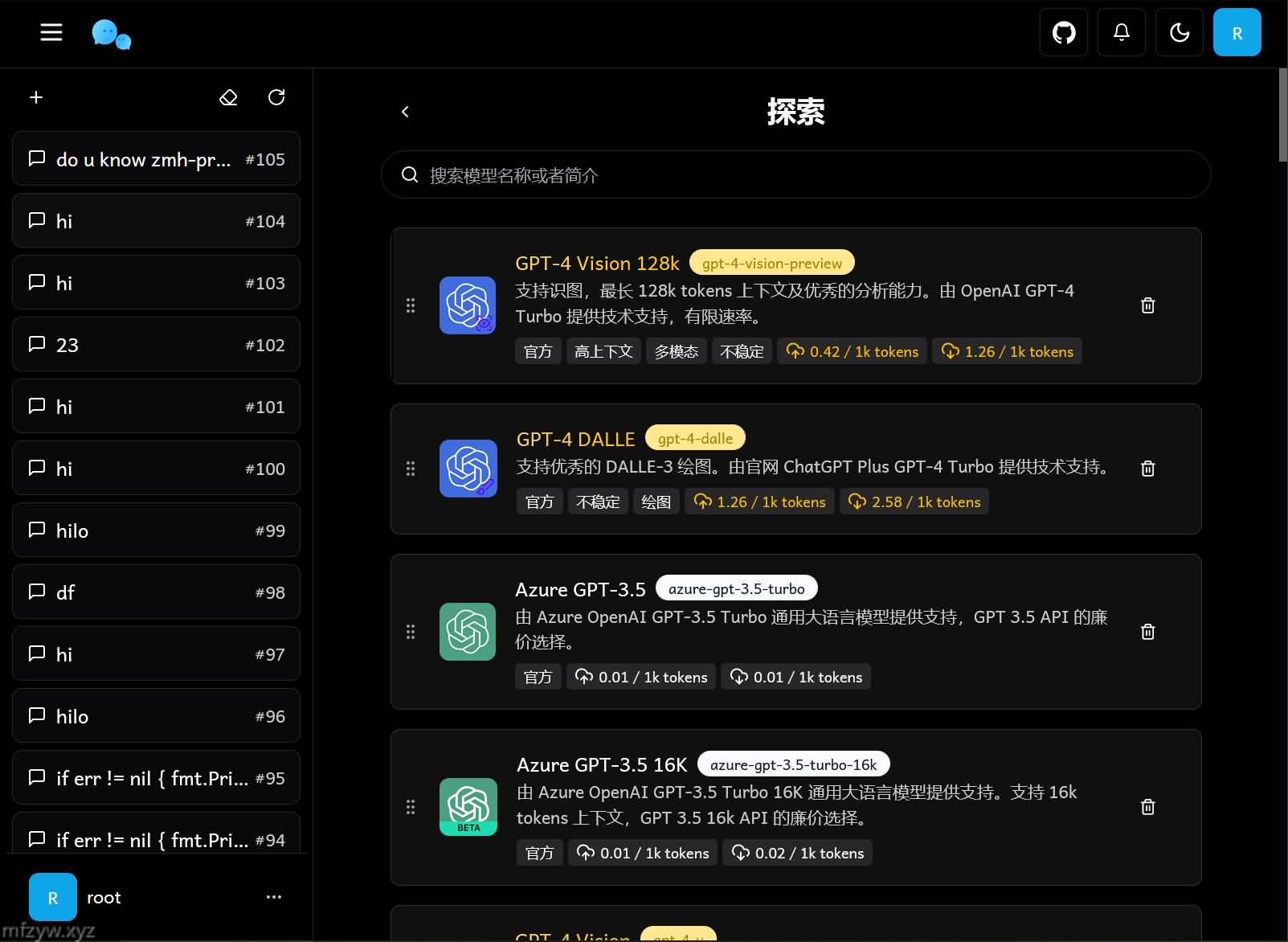Open the root user three-dot menu

pyautogui.click(x=274, y=897)
